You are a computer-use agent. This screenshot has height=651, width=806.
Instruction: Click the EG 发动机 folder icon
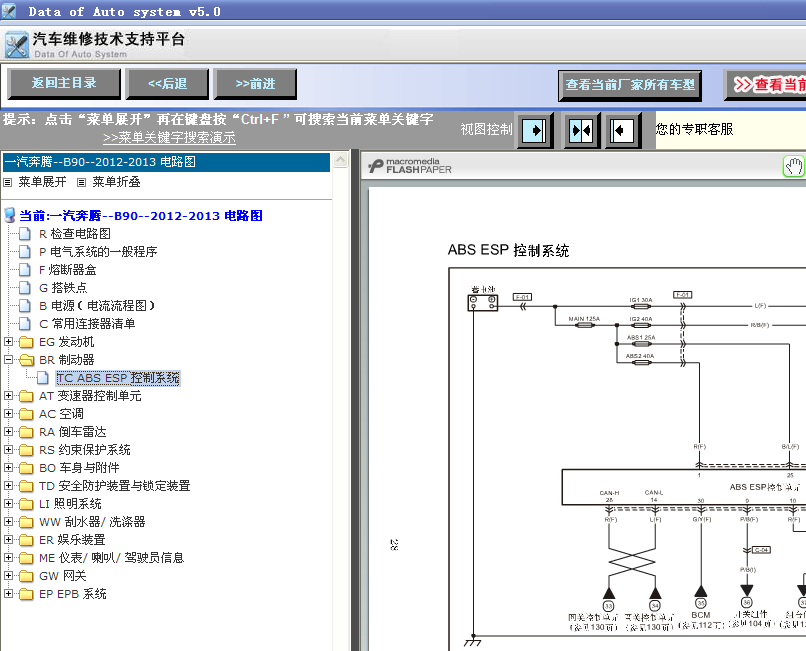tap(26, 342)
